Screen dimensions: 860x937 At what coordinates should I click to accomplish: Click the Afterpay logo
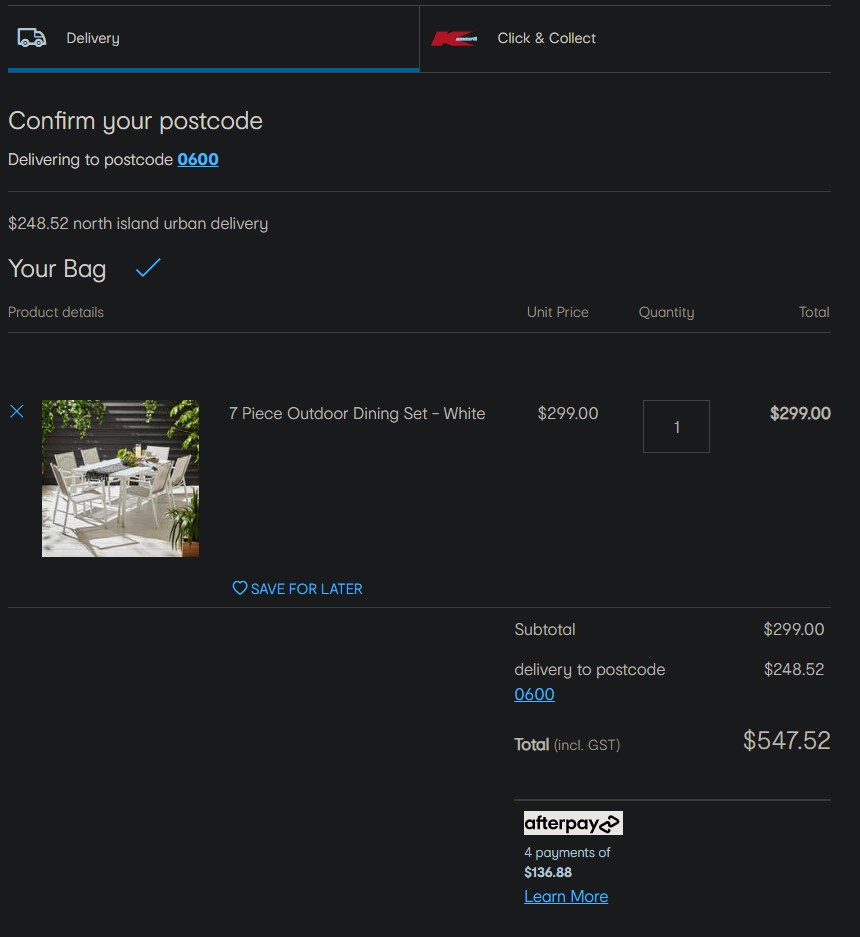point(573,823)
